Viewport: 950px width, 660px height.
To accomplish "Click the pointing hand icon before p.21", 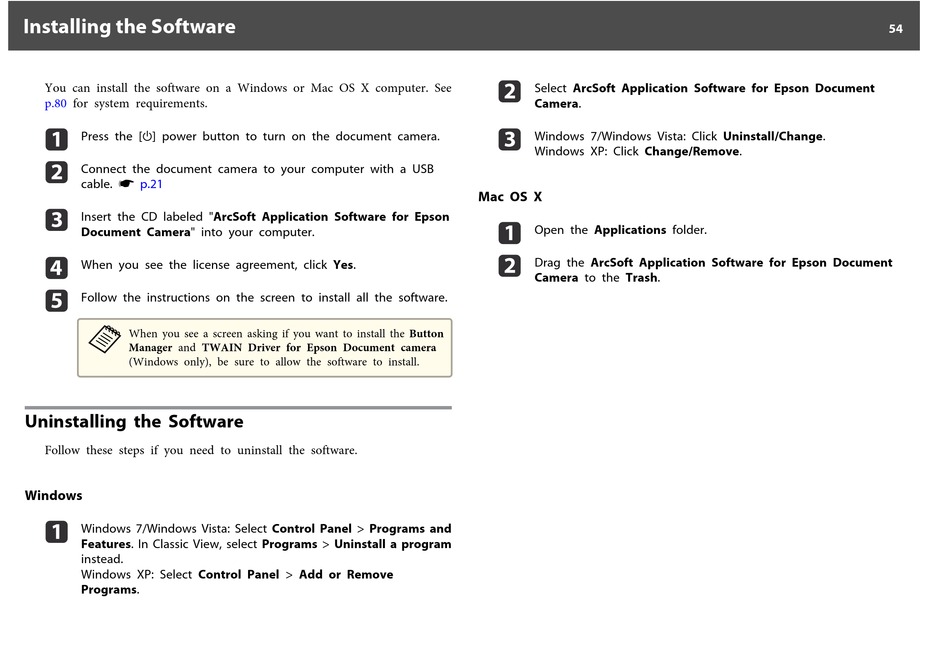I will click(x=126, y=184).
